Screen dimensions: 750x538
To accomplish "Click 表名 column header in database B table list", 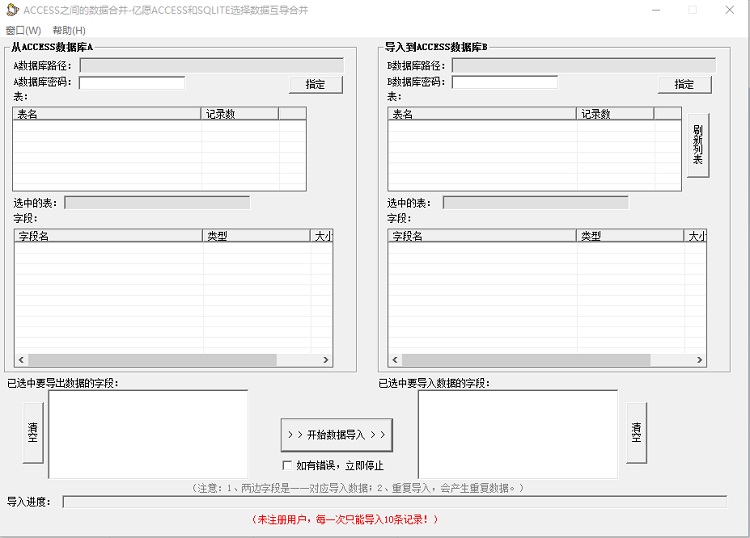I will click(x=482, y=114).
